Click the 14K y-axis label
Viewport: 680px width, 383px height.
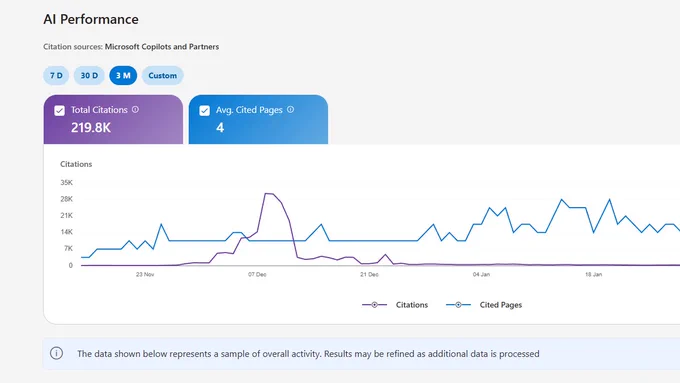[66, 232]
